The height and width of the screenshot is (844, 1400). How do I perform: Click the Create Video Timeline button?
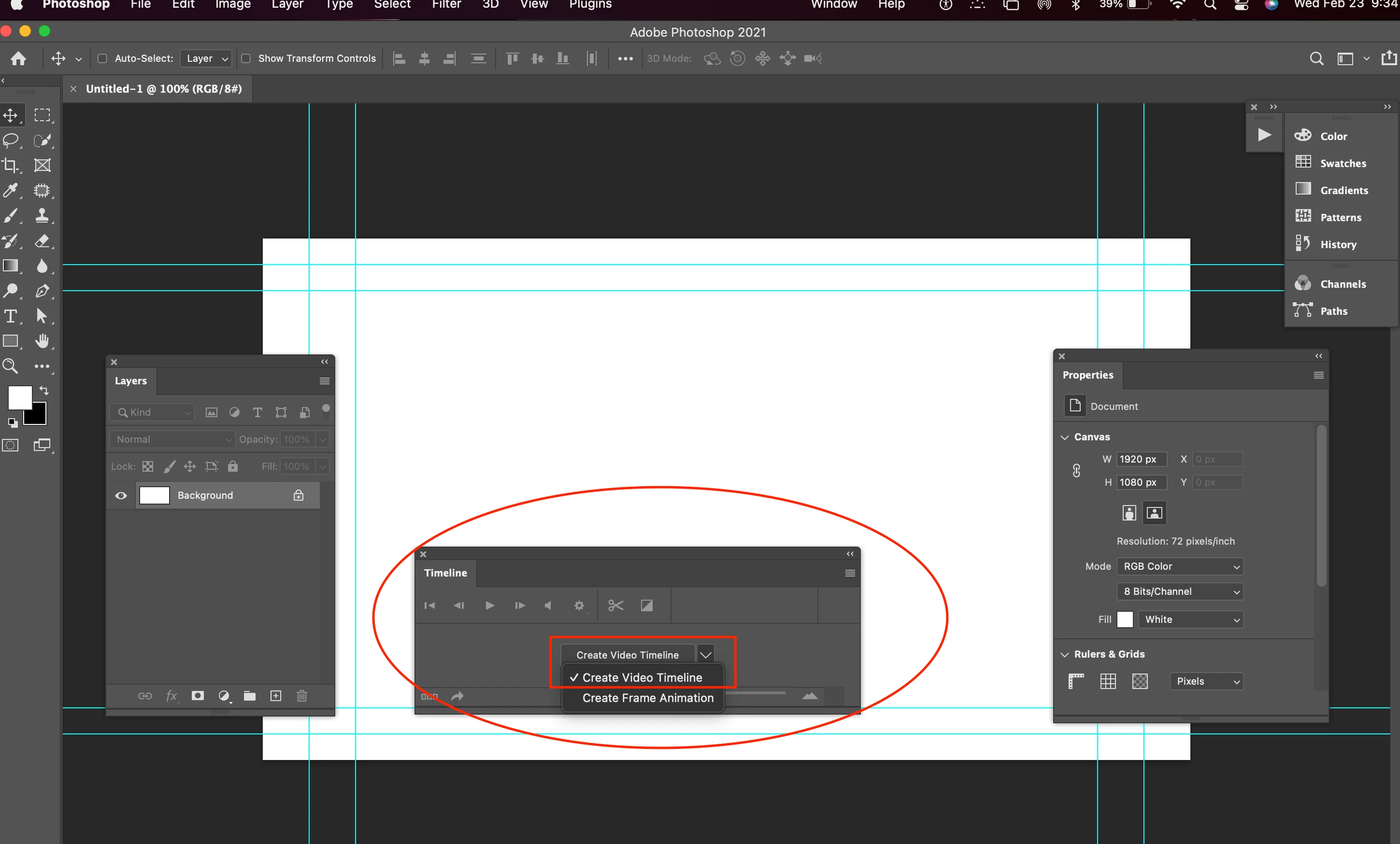tap(627, 655)
